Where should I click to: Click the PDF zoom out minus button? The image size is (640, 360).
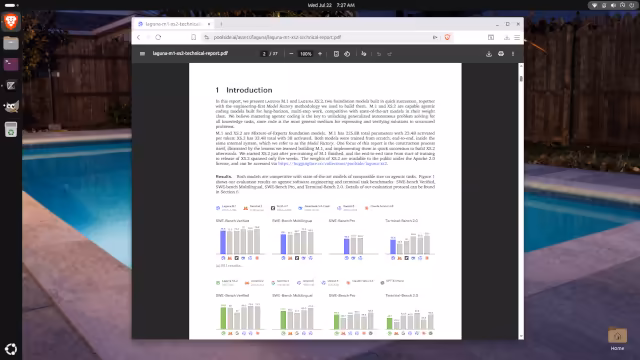tap(291, 54)
